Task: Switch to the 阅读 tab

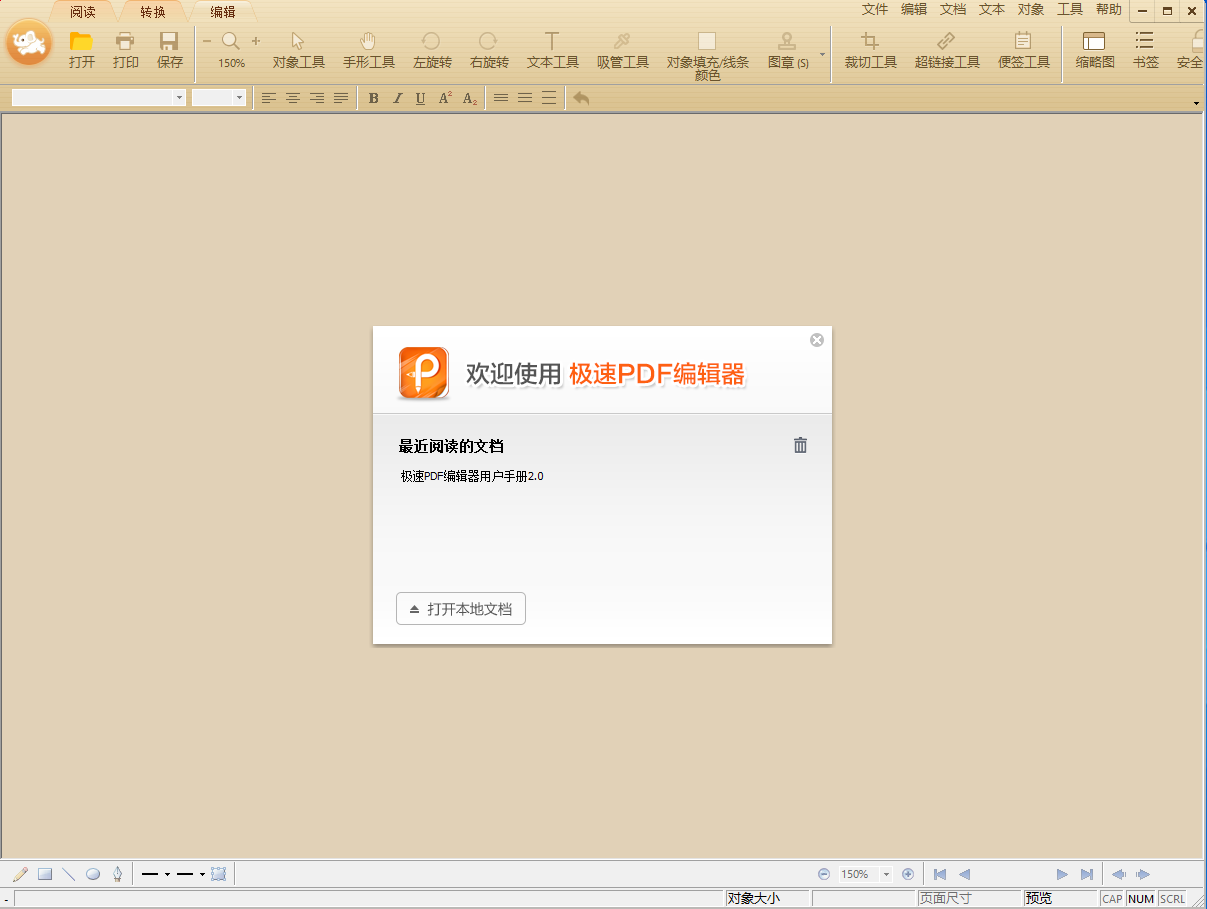Action: (83, 12)
